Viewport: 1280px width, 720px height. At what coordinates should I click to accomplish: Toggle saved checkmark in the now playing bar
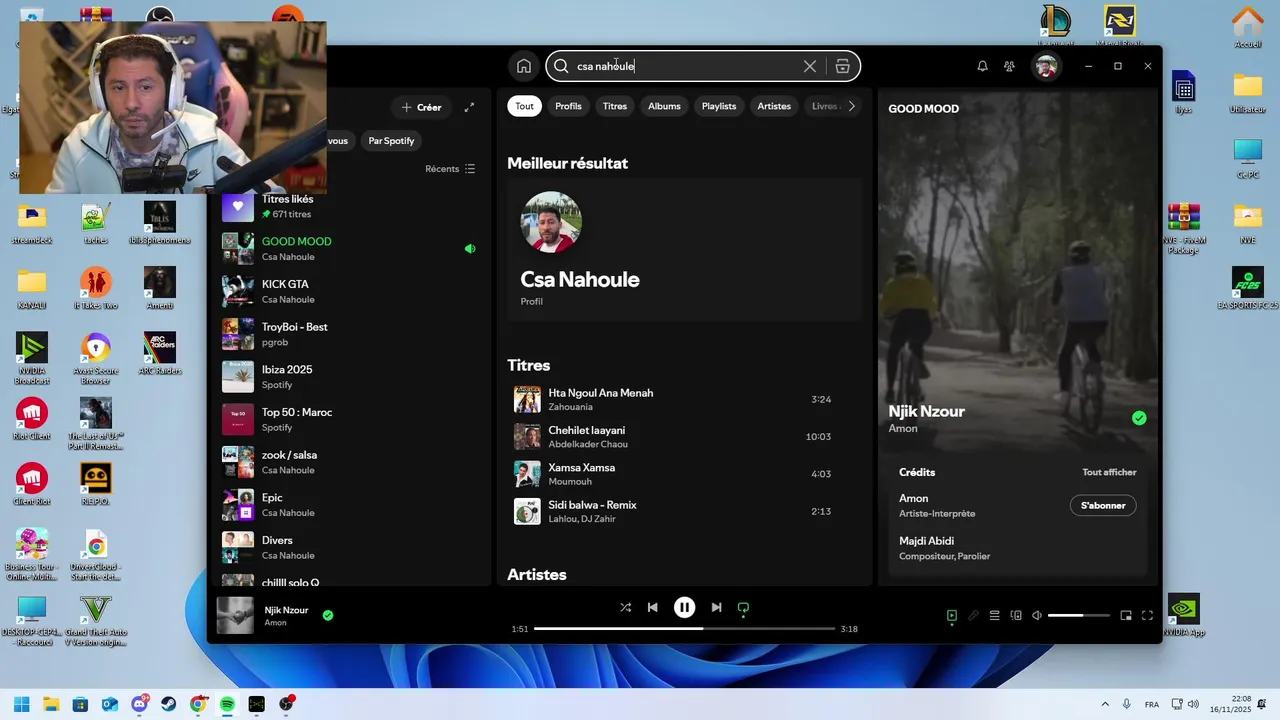[x=328, y=615]
